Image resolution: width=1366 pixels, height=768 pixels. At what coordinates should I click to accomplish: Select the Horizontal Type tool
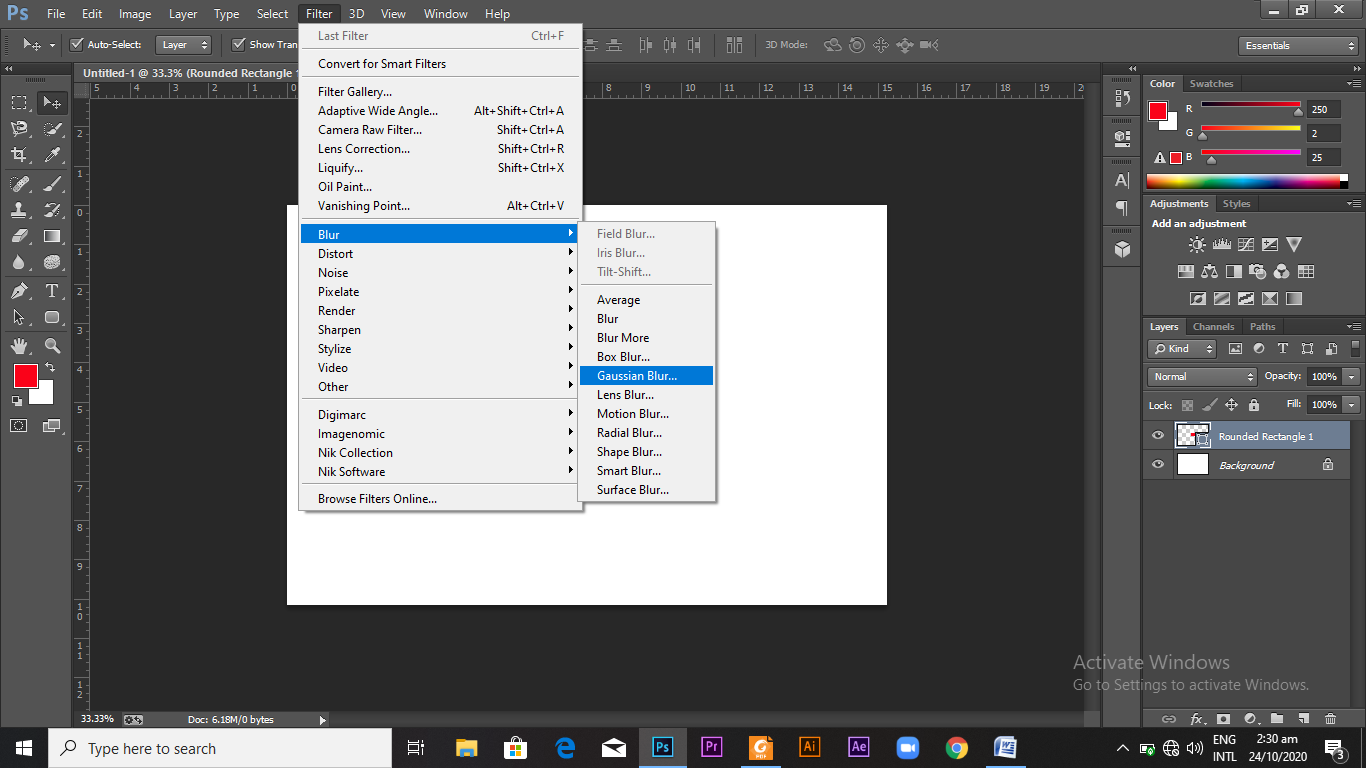point(52,291)
